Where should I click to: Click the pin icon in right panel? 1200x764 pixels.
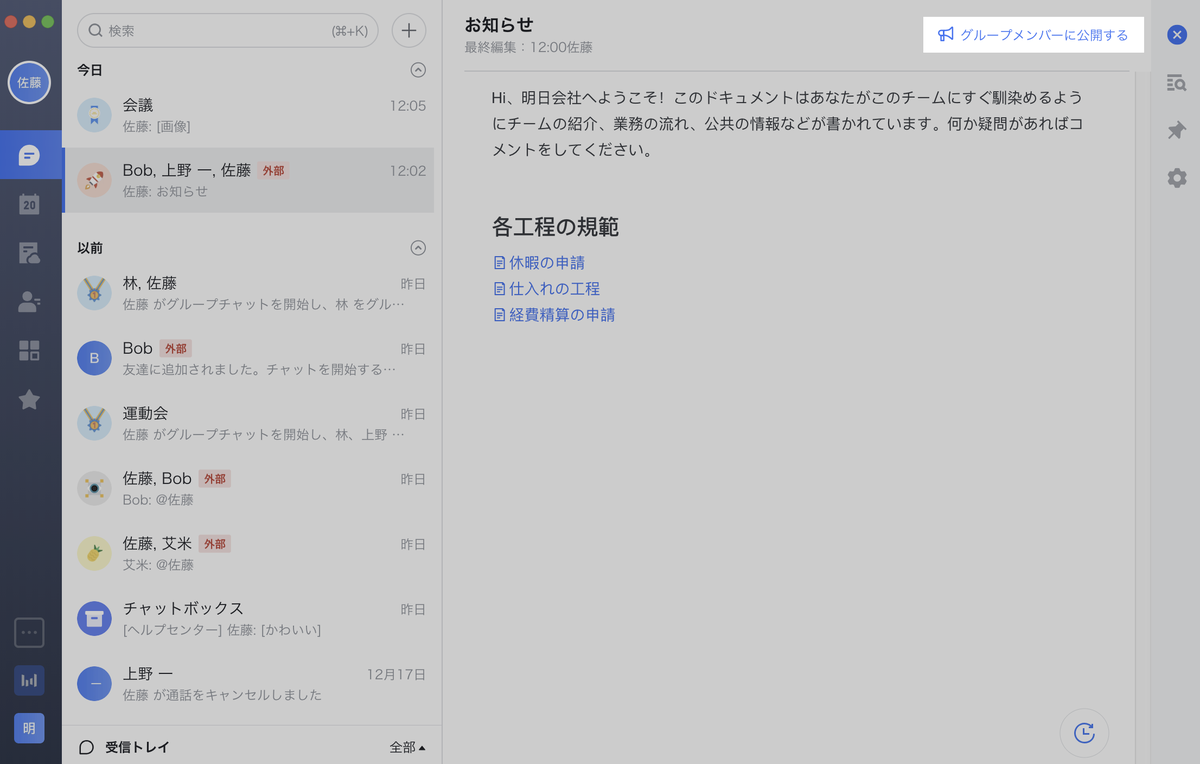click(1176, 130)
